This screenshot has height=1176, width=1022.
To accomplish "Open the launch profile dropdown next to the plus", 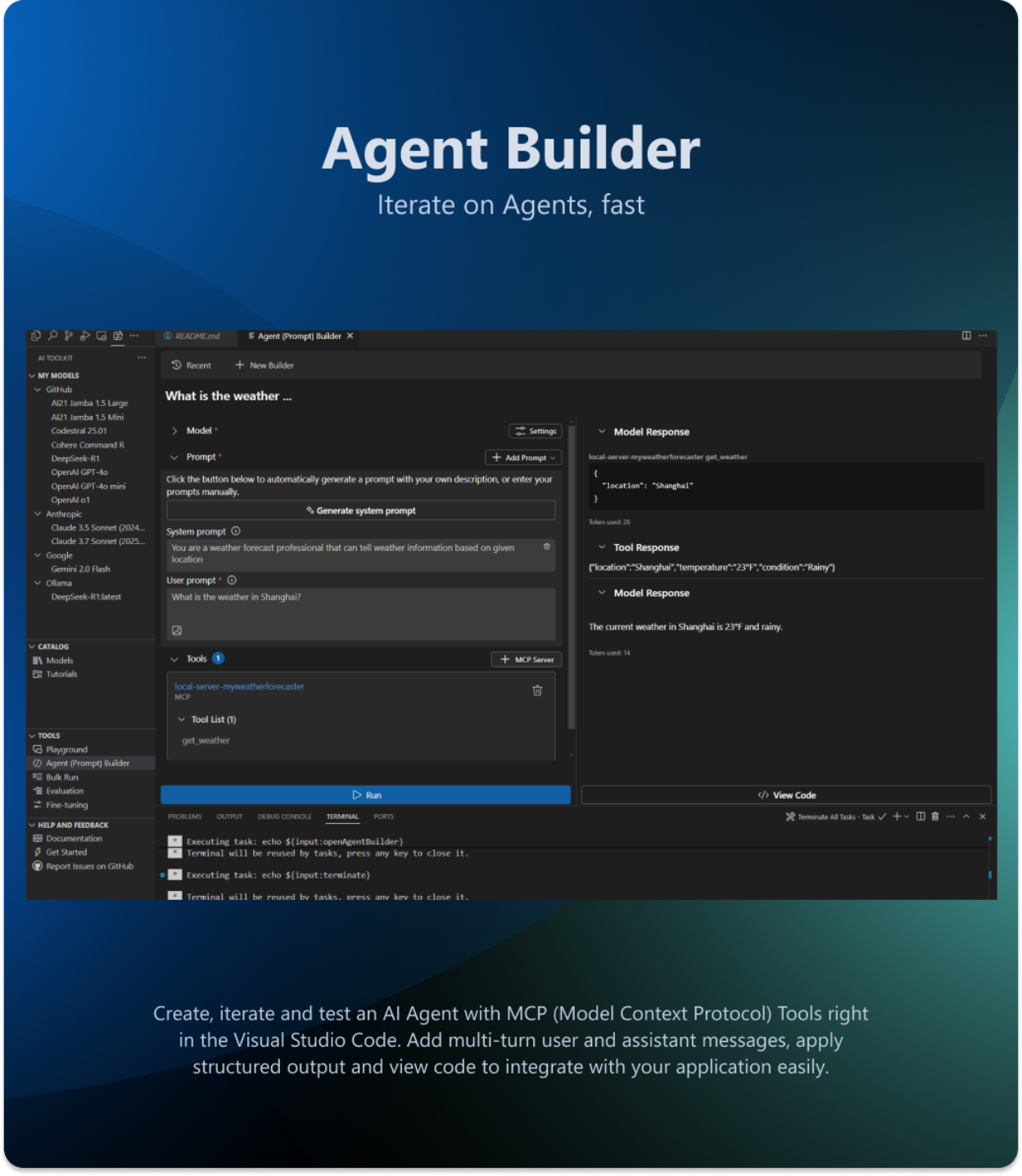I will point(907,816).
